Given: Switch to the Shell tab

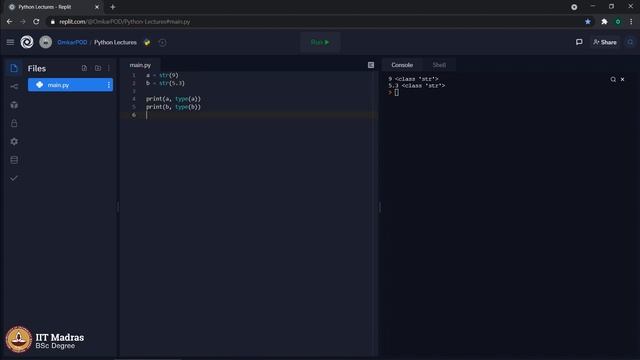Looking at the screenshot, I should tap(439, 65).
